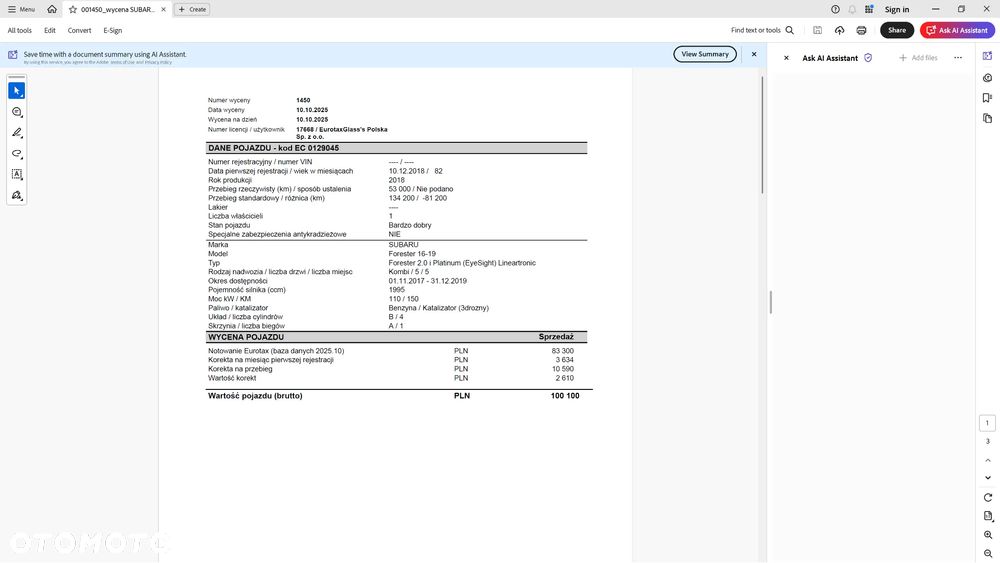The height and width of the screenshot is (563, 1000).
Task: Select the Fill and sign tool
Action: coord(17,195)
